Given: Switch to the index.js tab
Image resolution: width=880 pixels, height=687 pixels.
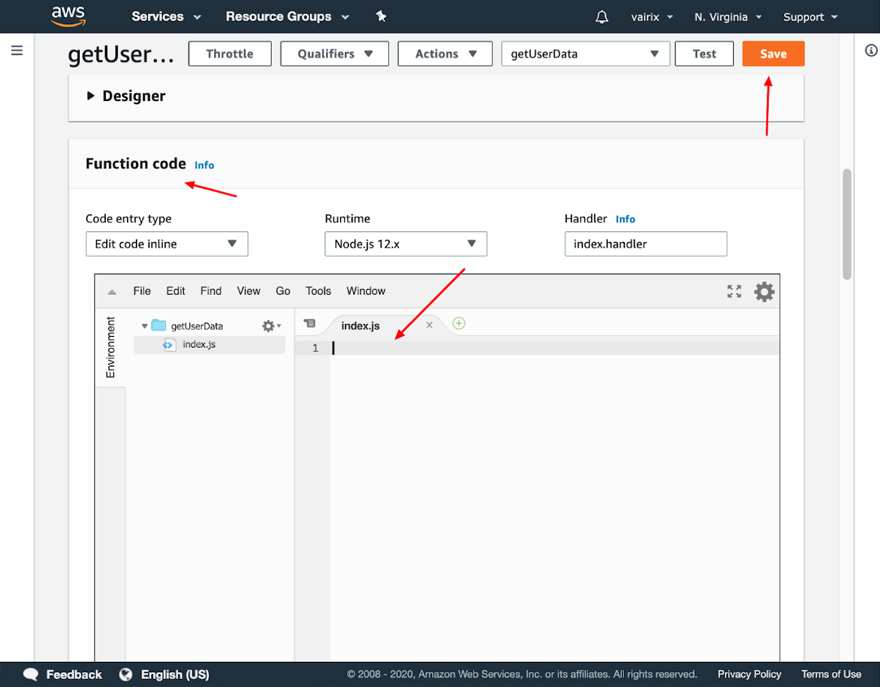Looking at the screenshot, I should tap(360, 326).
